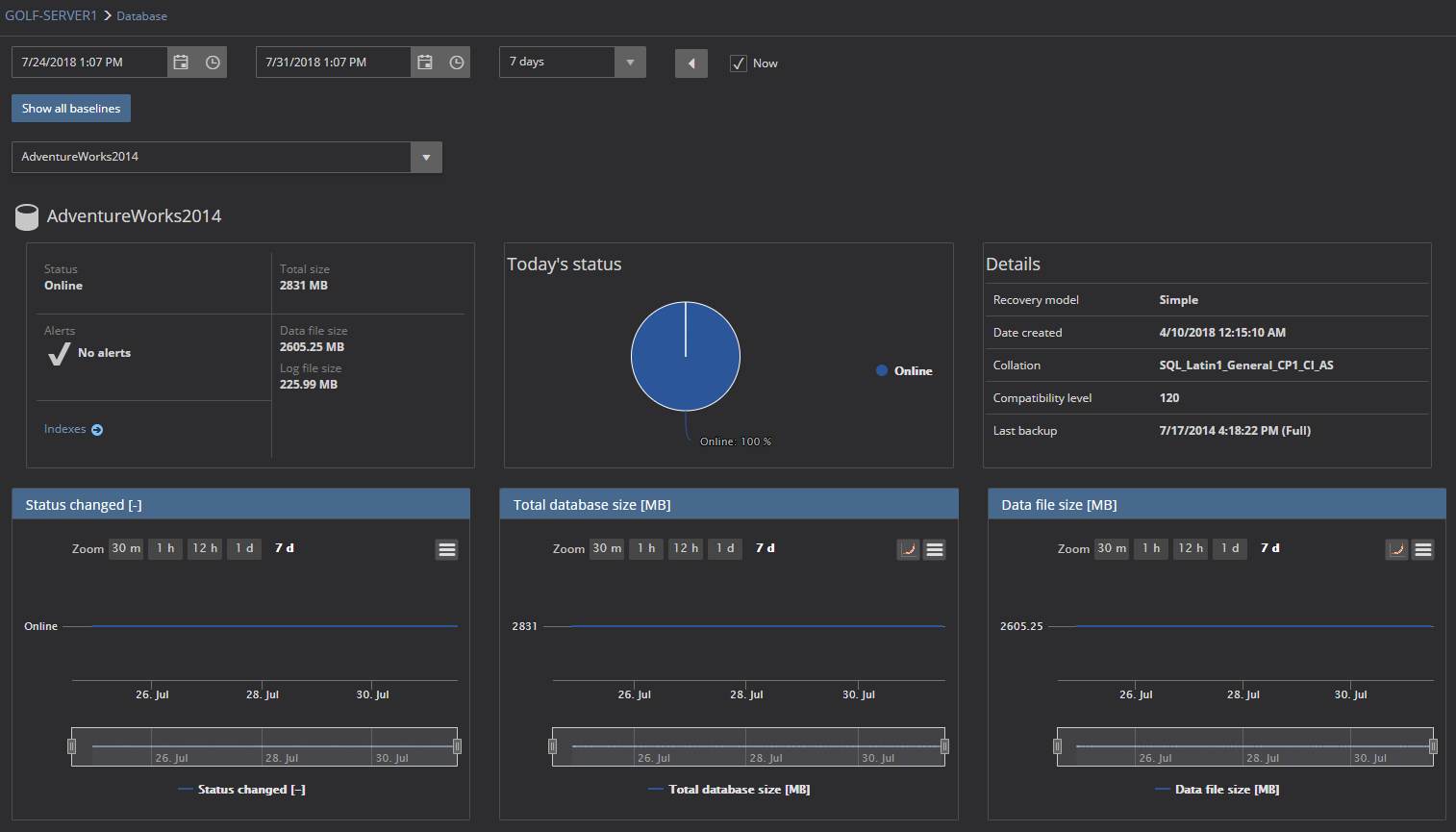Screen dimensions: 1456x832
Task: Click the Indexes arrow icon
Action: (97, 430)
